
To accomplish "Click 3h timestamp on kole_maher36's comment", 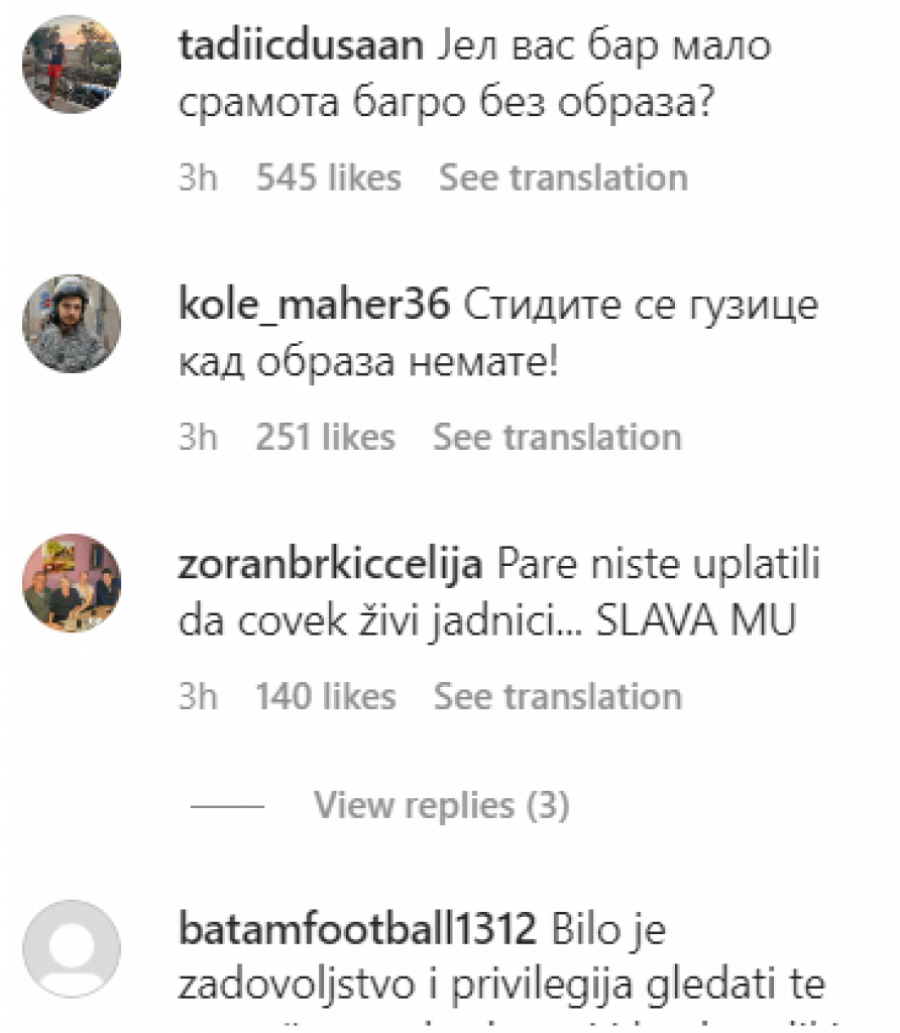I will (198, 437).
